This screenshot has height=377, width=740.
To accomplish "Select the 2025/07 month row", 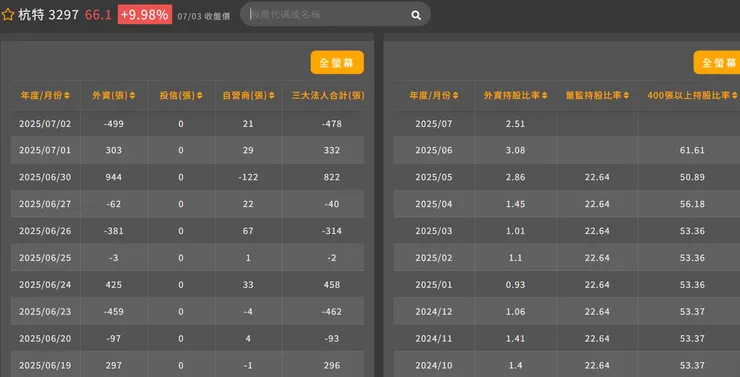I will pos(567,124).
